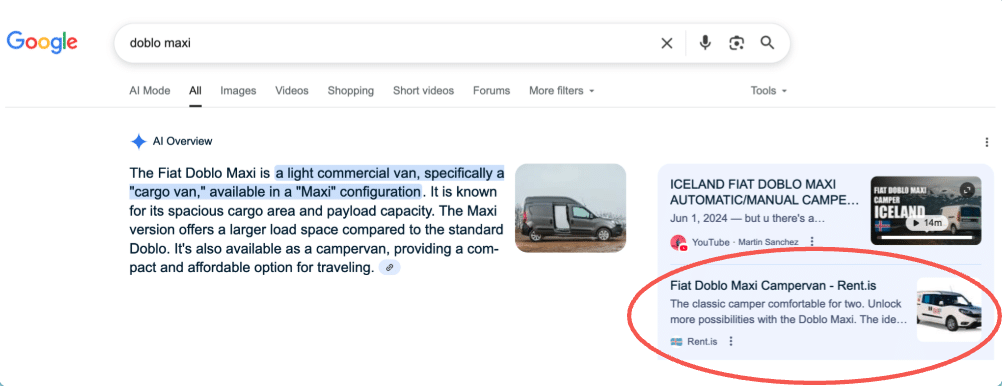Switch to AI Mode tab
Viewport: 1002px width, 386px height.
150,91
